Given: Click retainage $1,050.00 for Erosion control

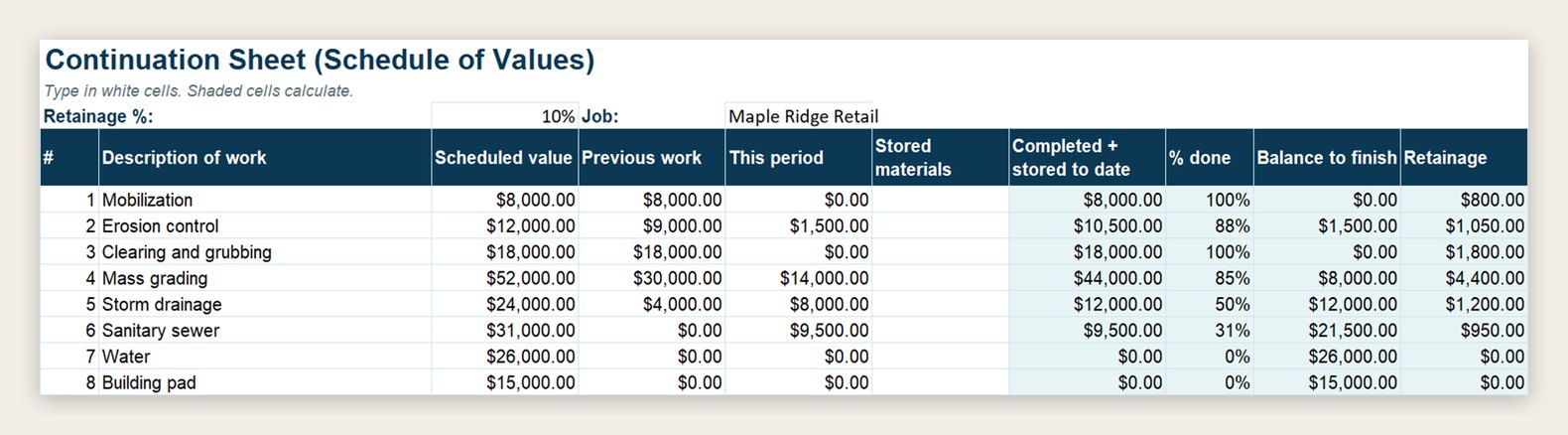Looking at the screenshot, I should pyautogui.click(x=1464, y=225).
